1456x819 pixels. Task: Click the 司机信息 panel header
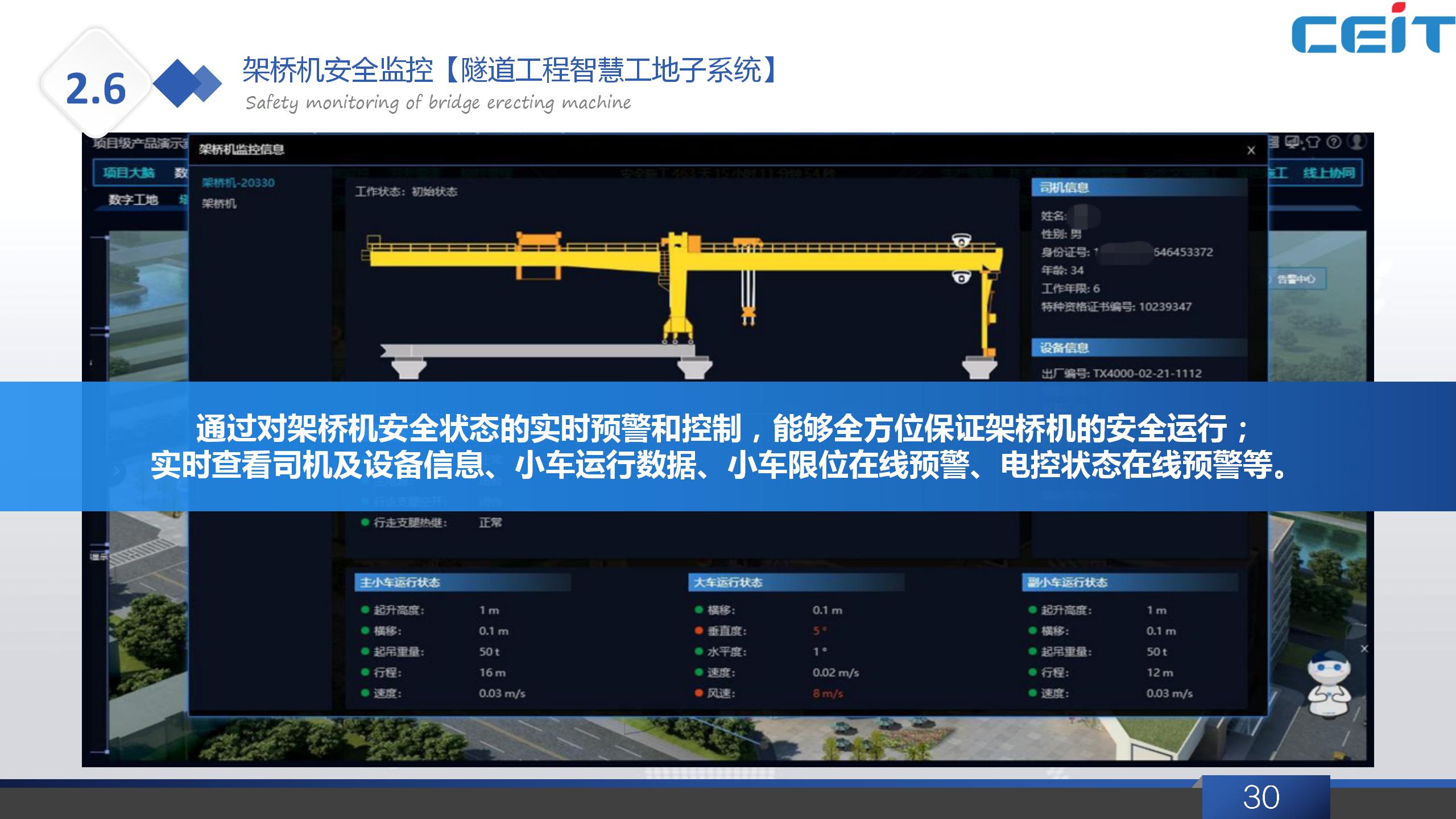(x=1064, y=188)
